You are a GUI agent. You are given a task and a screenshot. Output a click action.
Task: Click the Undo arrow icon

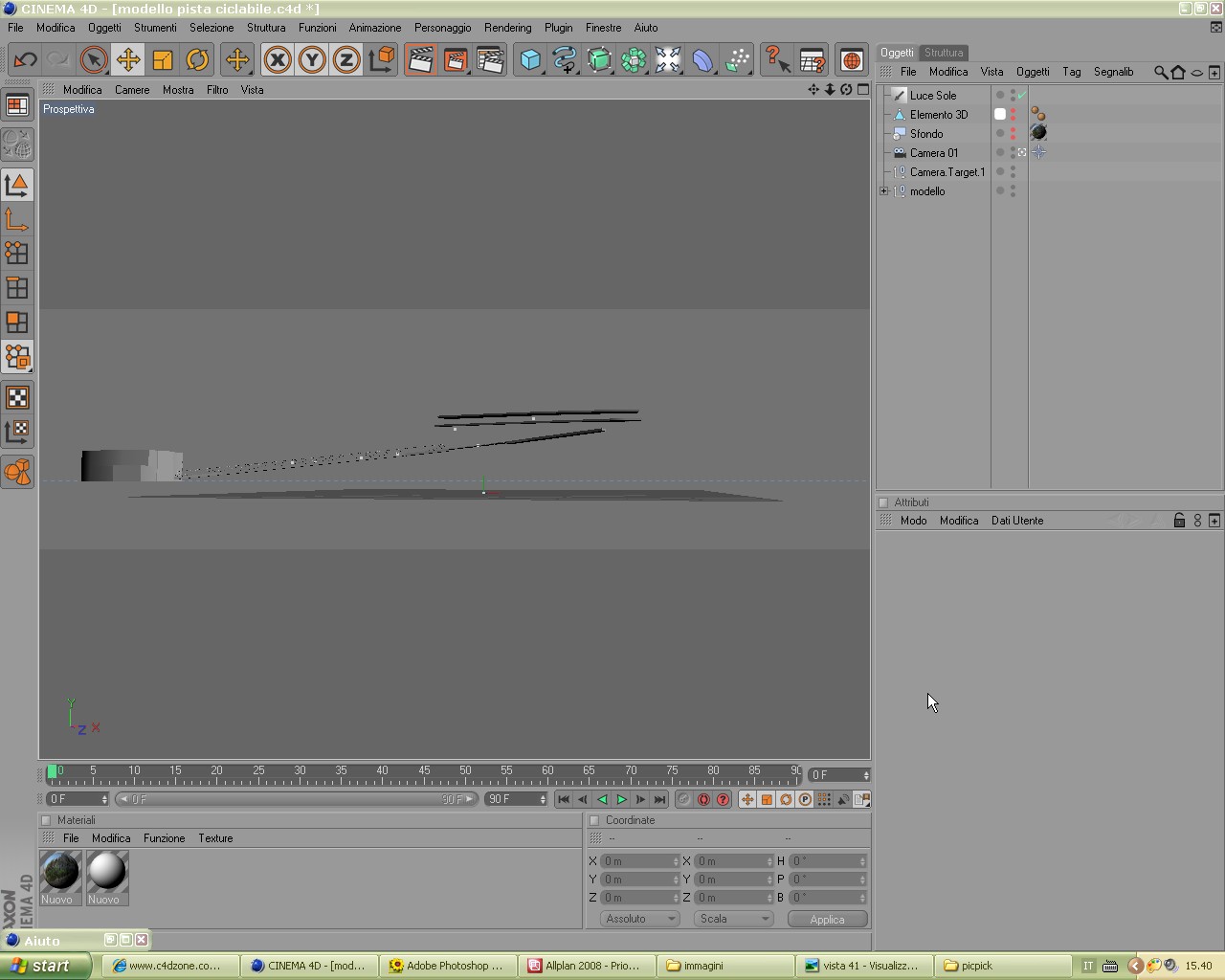click(x=25, y=60)
